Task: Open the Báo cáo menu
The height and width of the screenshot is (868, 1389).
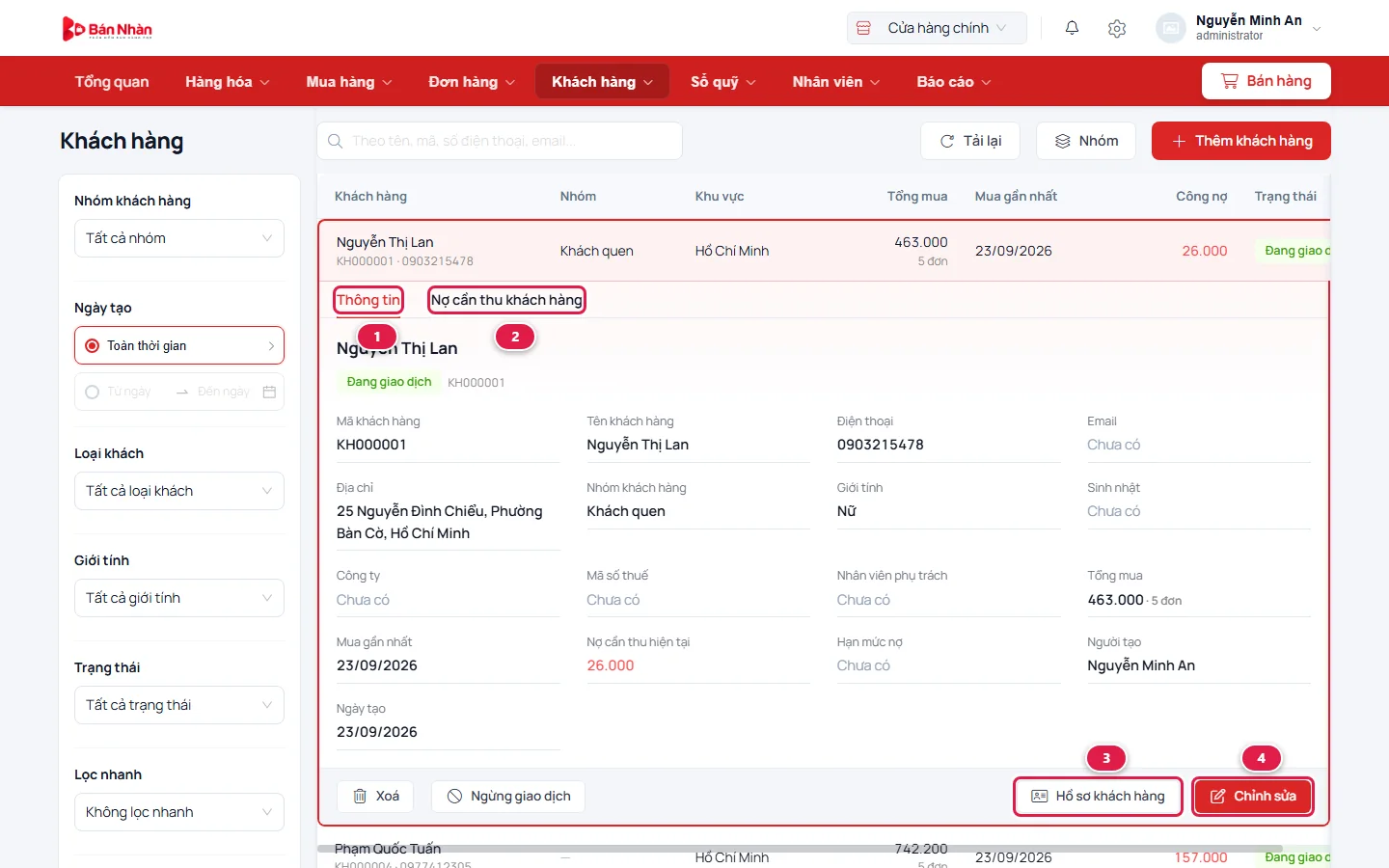Action: [954, 82]
